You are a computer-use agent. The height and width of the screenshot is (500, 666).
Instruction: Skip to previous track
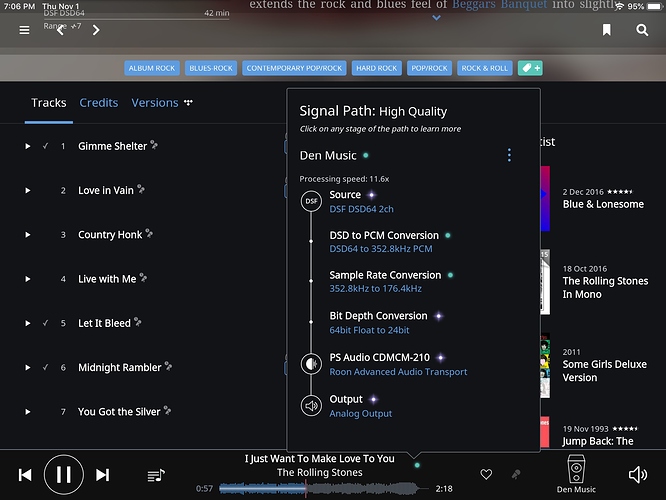click(25, 475)
